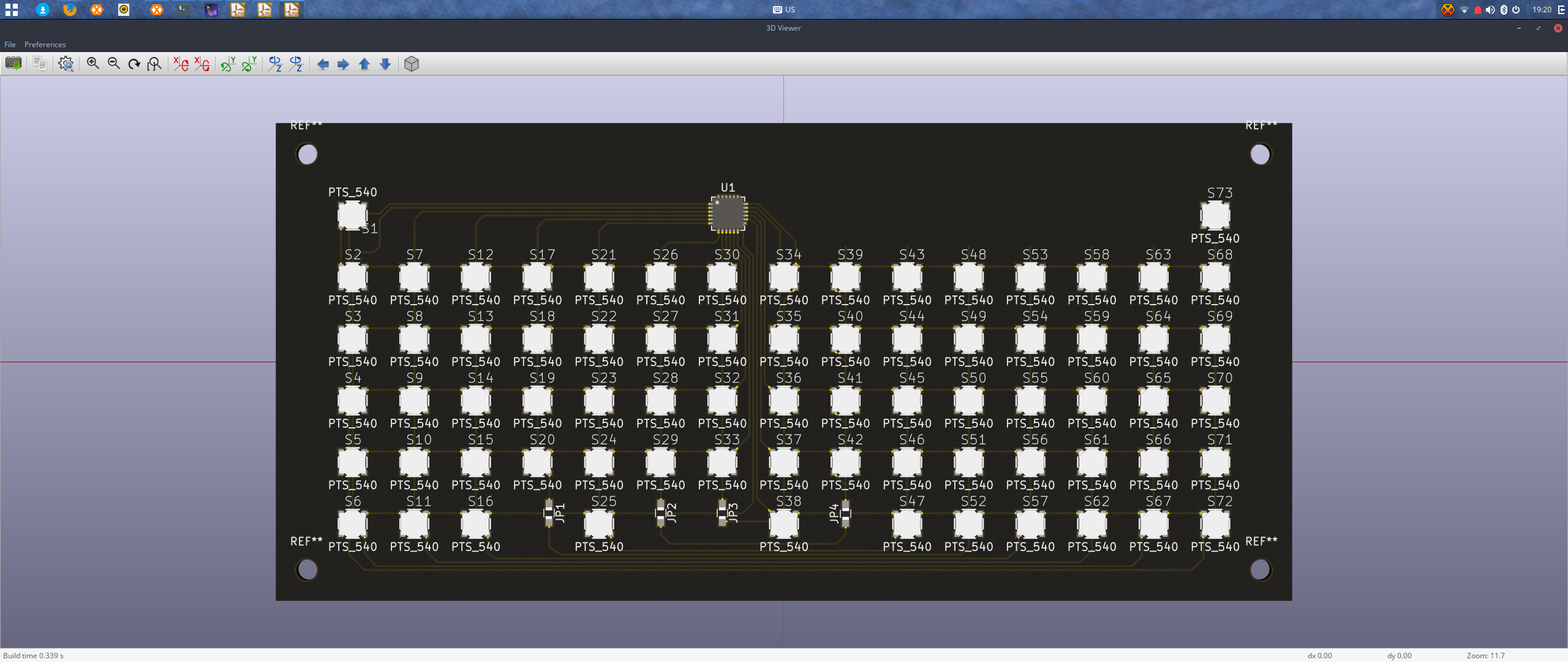Rotate X clockwise red icon
Screen dimensions: 1568x662
coord(181,64)
